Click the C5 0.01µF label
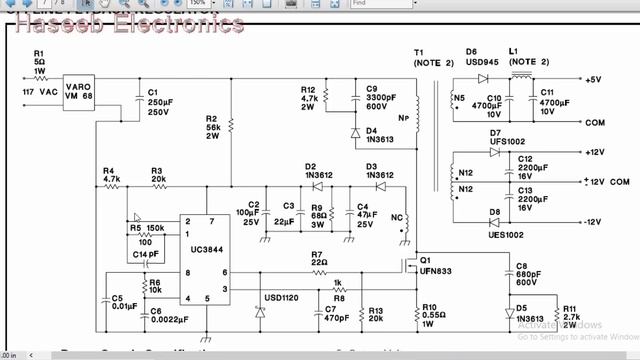Viewport: 640px width, 360px height. tap(124, 302)
